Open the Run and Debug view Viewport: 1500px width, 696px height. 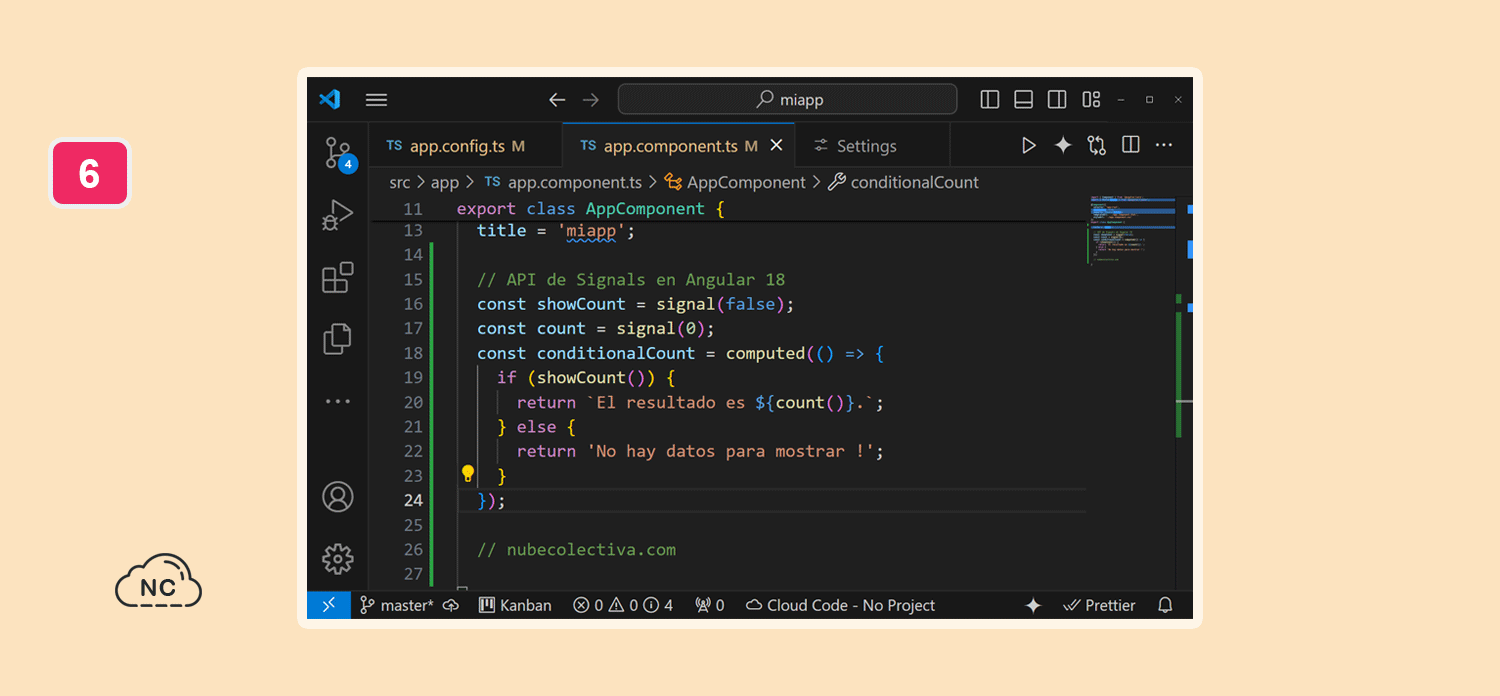(x=338, y=215)
